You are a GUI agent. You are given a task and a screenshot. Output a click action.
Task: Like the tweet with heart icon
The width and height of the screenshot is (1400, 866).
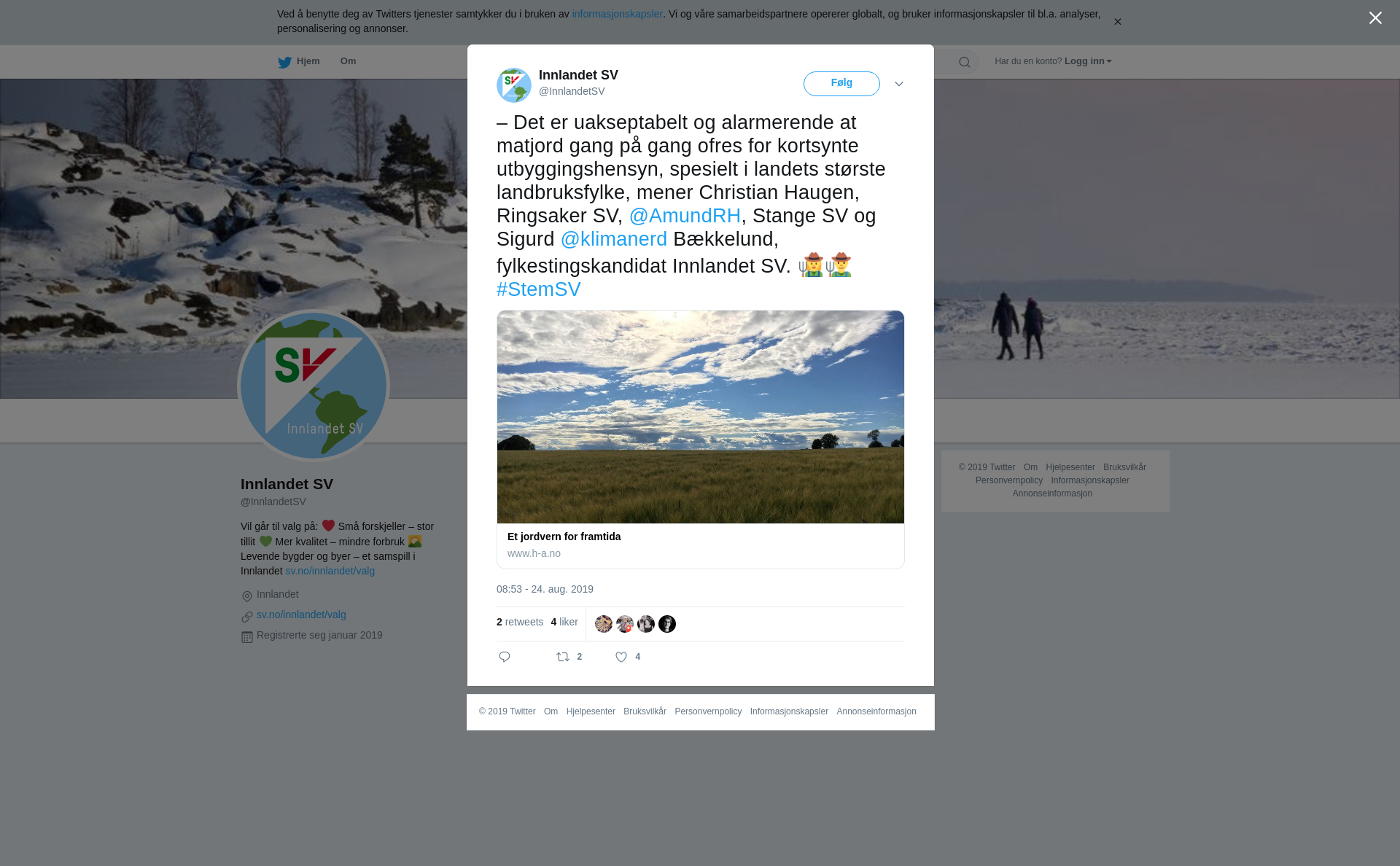[621, 657]
